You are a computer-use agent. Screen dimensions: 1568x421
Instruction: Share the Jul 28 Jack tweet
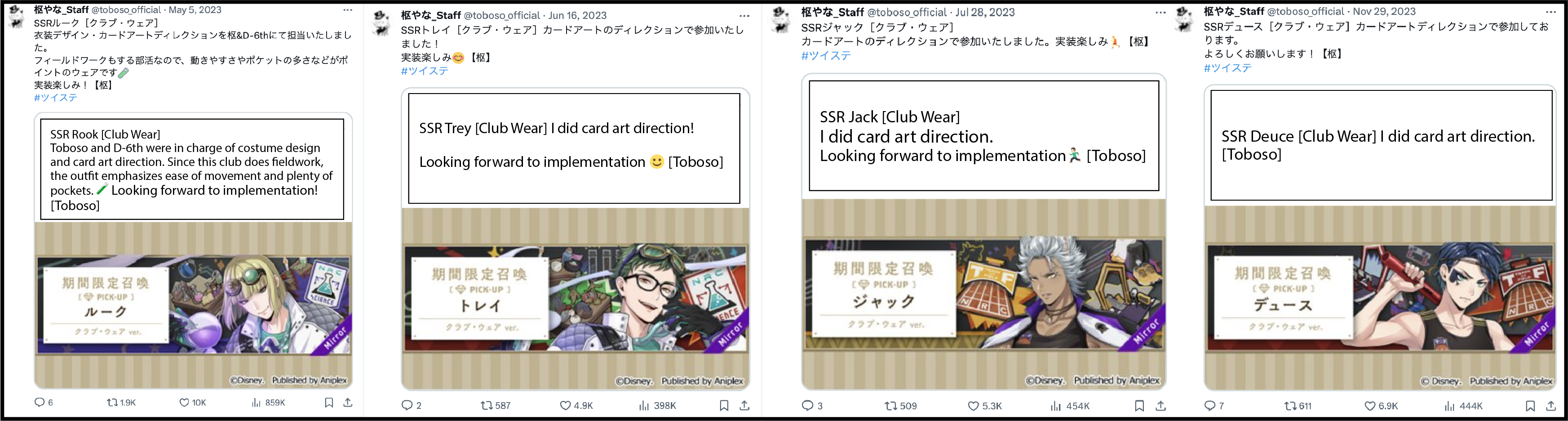pos(1161,405)
